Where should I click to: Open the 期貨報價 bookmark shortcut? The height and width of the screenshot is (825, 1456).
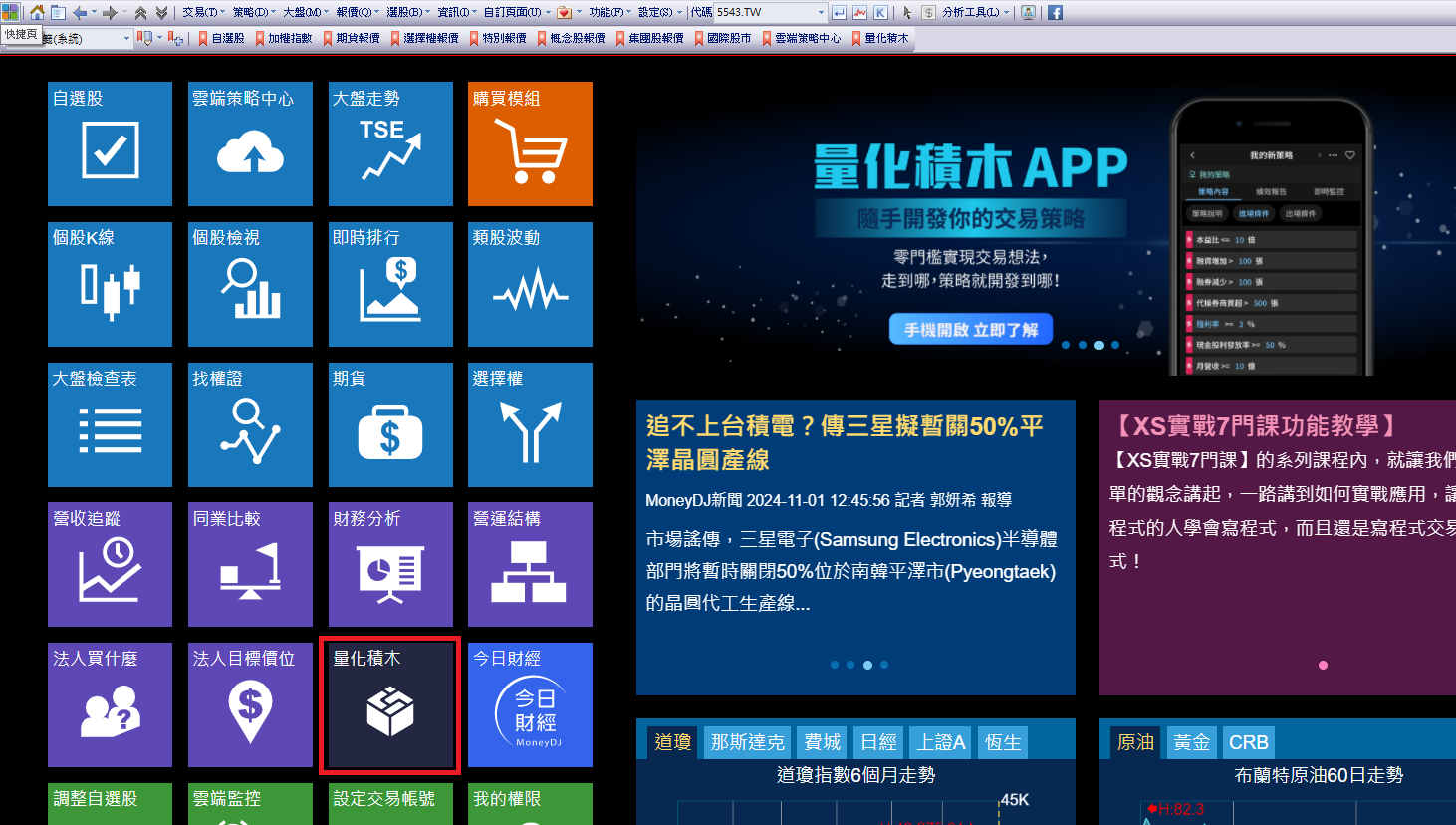(352, 38)
